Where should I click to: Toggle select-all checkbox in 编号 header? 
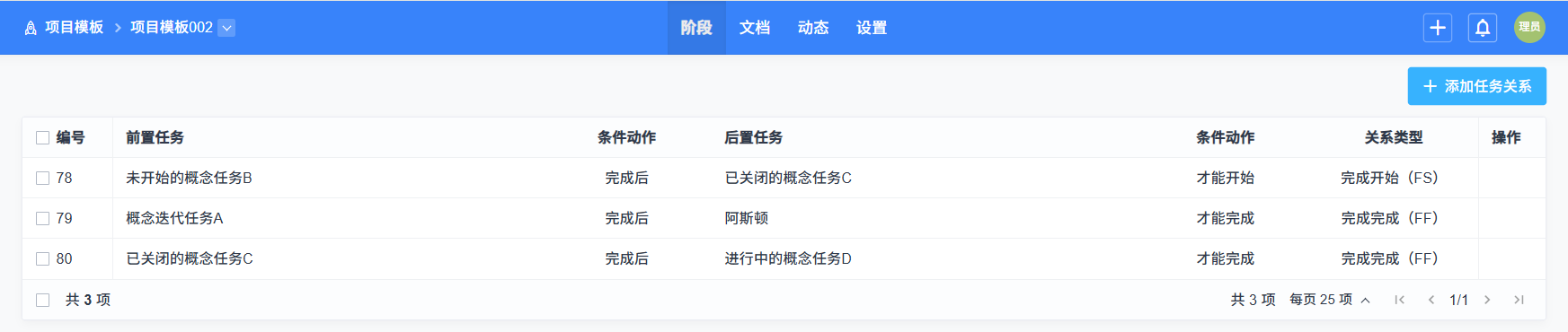(x=42, y=137)
